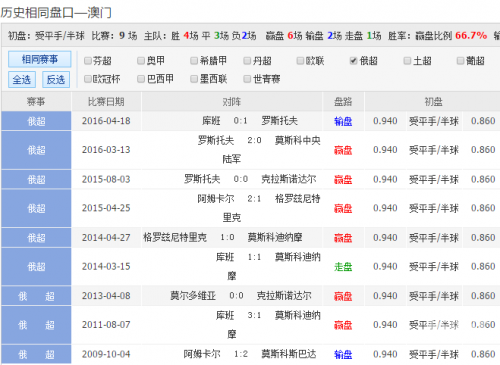
Task: Select the date 2015-04-25
Action: [106, 208]
